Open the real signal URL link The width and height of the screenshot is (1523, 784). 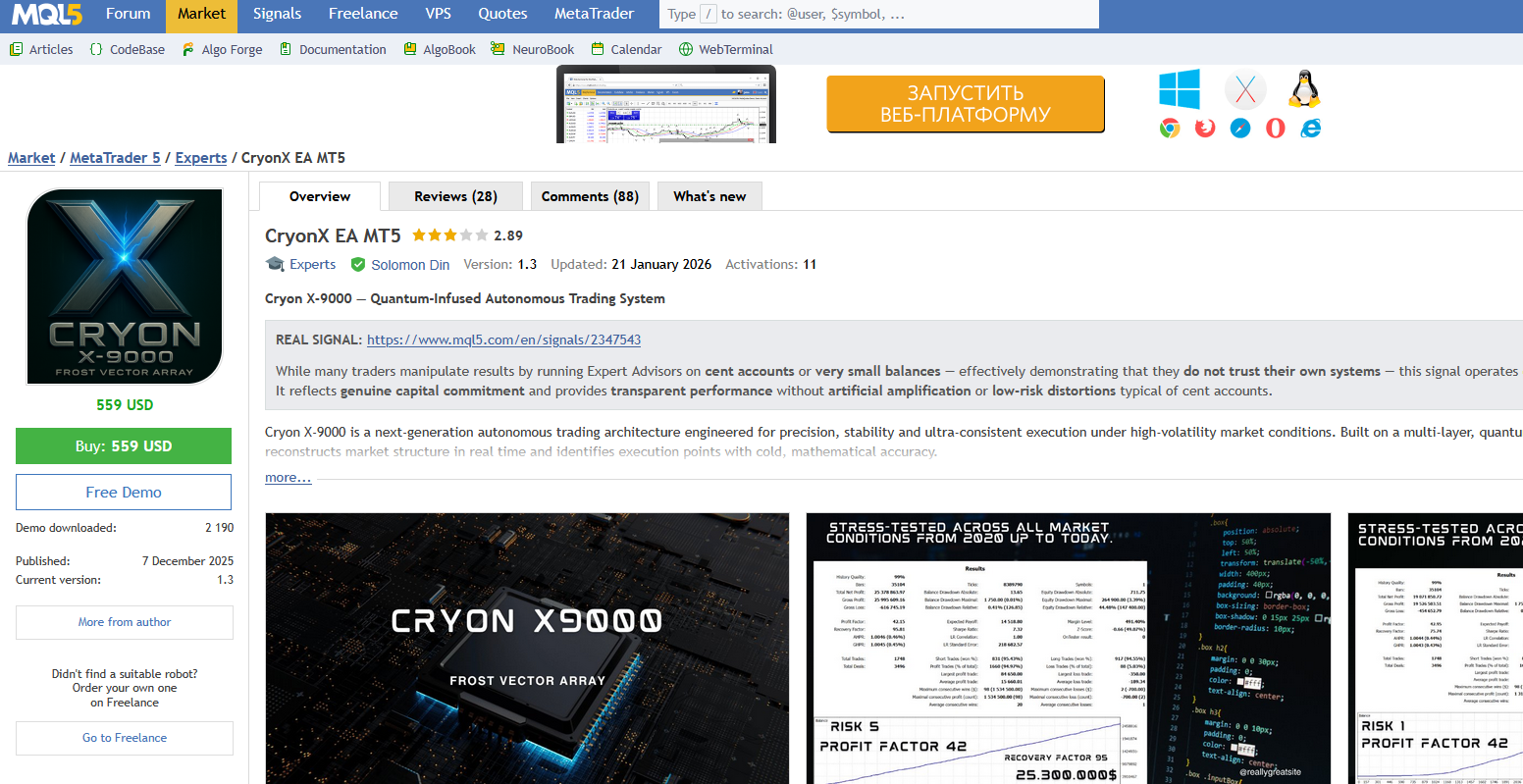click(x=503, y=340)
